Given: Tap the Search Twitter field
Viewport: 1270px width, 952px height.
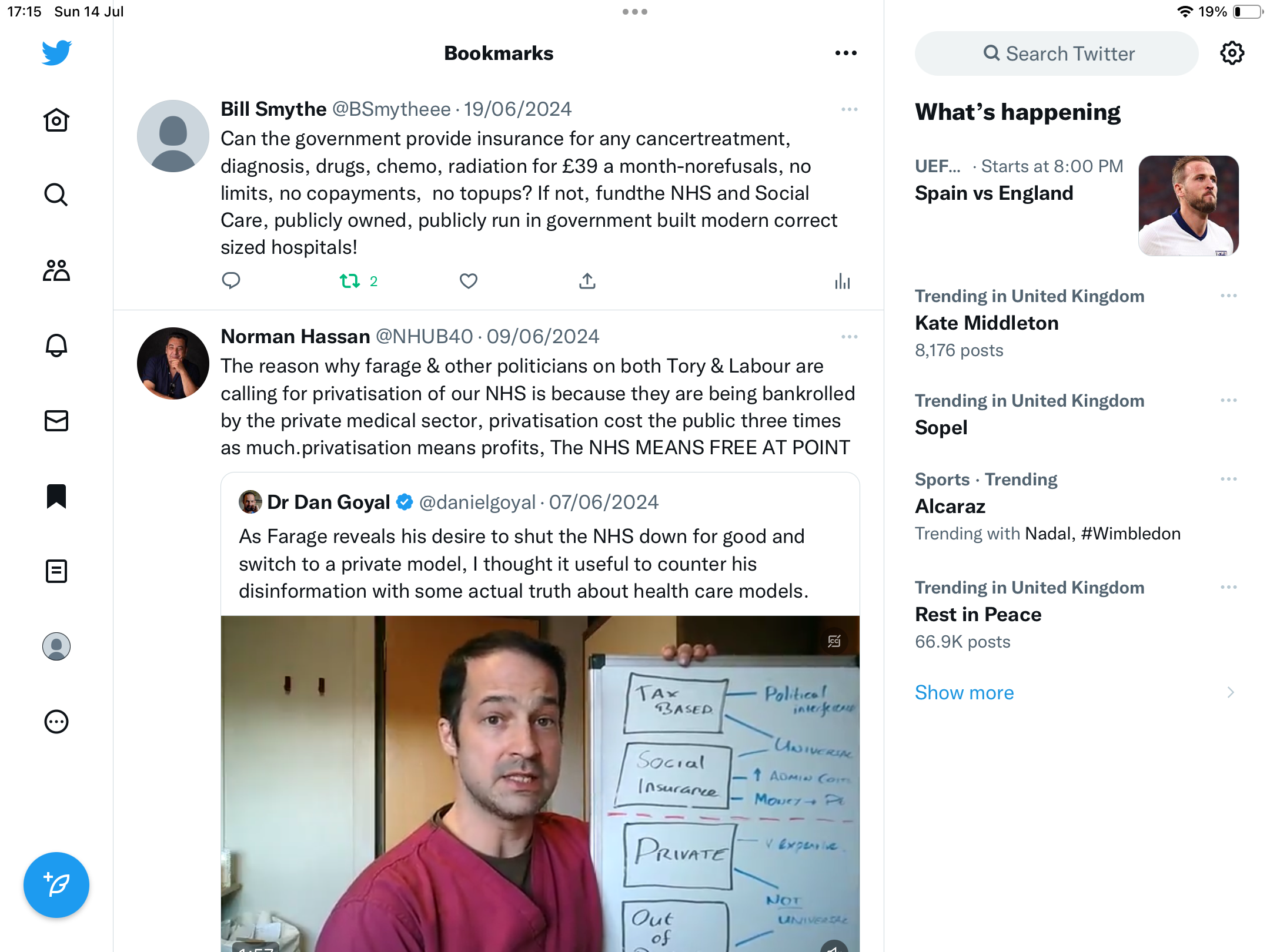Looking at the screenshot, I should (1057, 53).
